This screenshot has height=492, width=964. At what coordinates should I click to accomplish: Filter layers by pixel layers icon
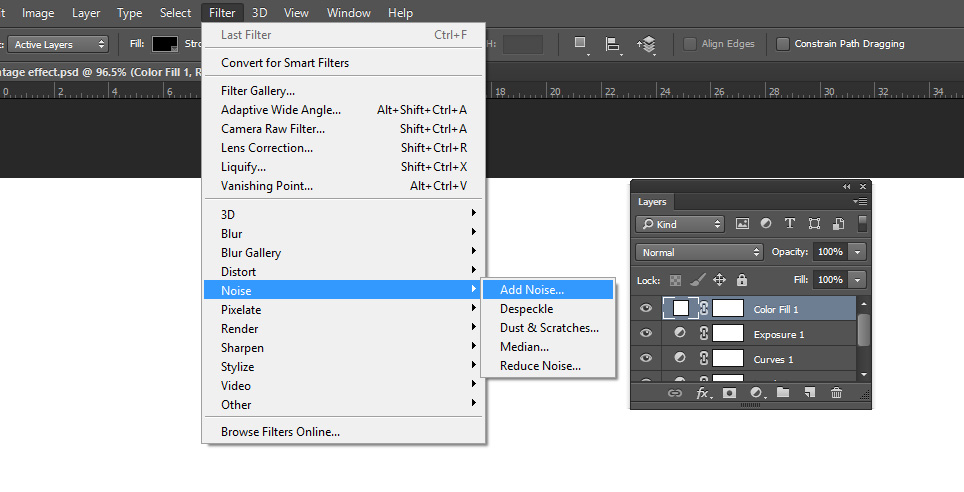pos(742,224)
